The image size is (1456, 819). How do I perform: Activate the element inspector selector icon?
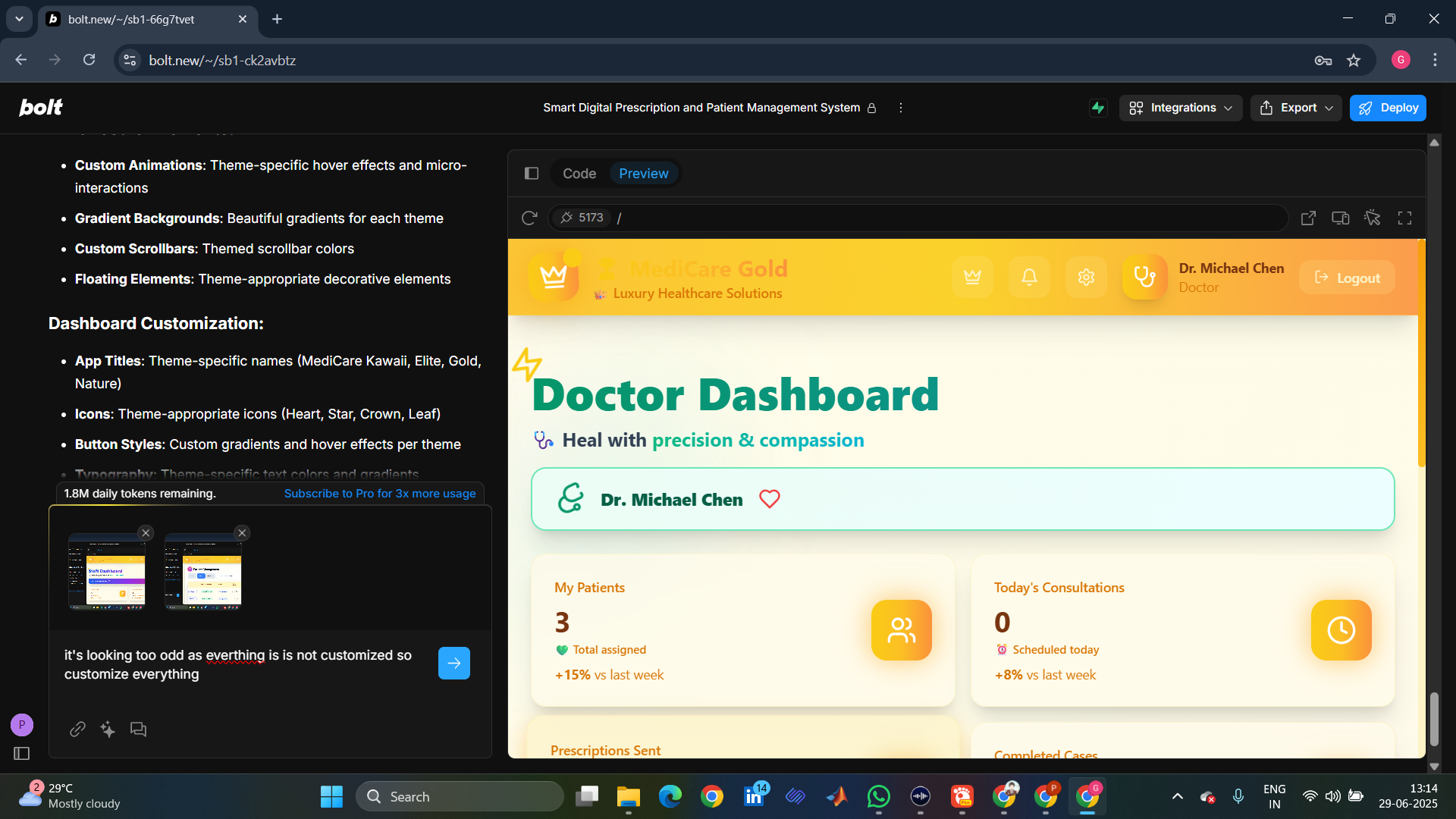[1372, 218]
